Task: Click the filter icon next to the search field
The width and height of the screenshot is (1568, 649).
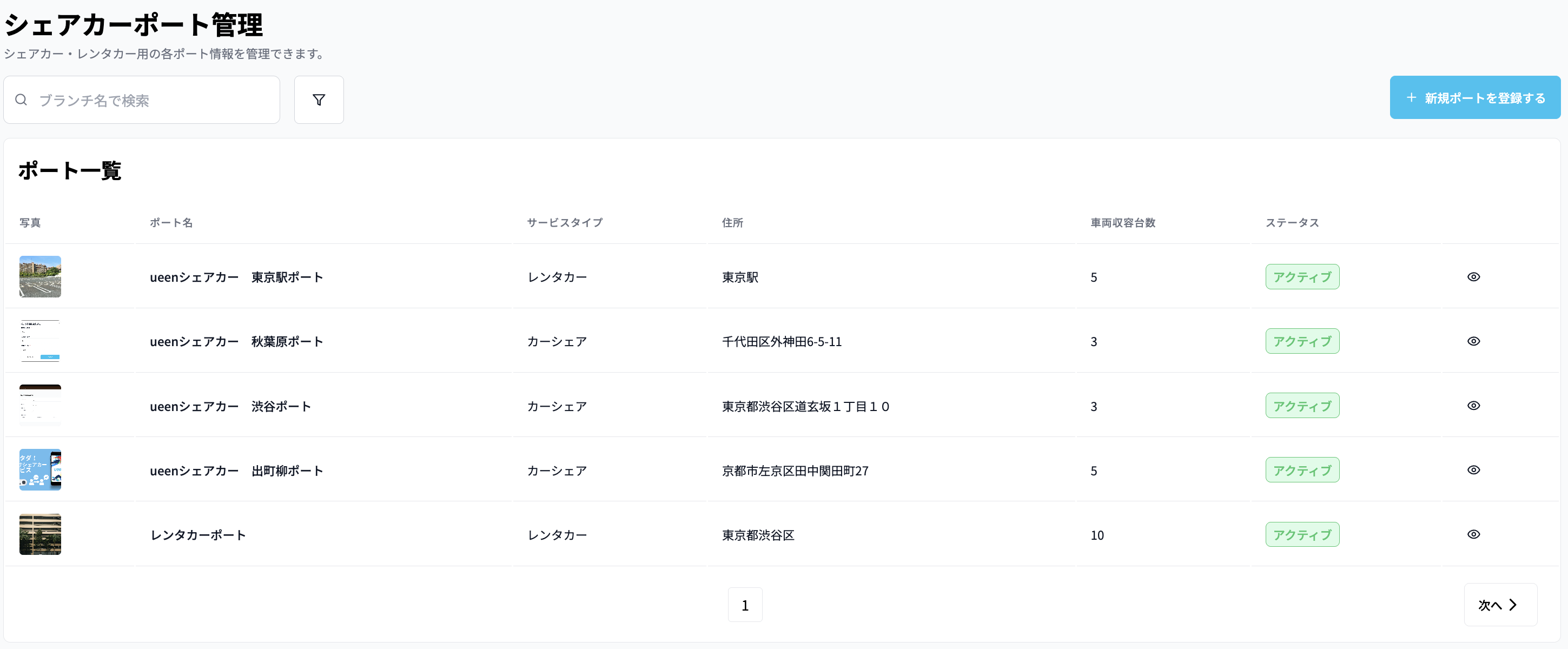Action: pos(319,99)
